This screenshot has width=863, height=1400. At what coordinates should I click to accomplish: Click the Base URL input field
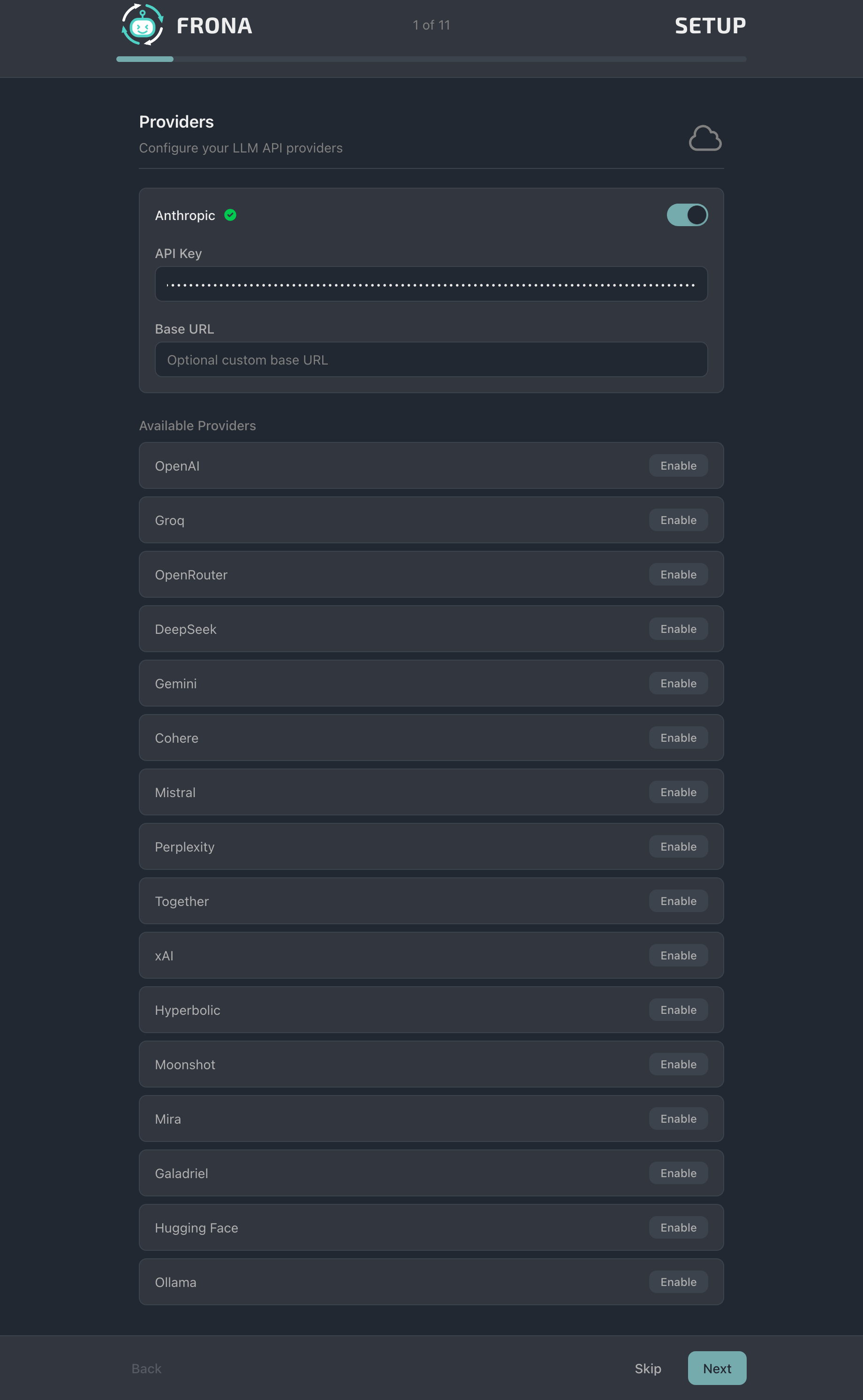click(431, 360)
